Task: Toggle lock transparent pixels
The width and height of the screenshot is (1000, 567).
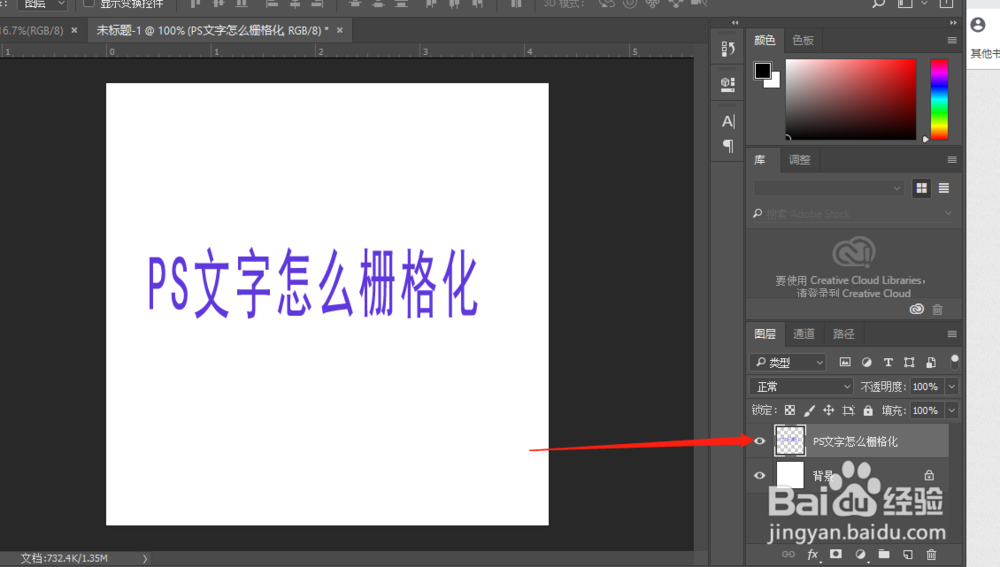Action: (790, 410)
